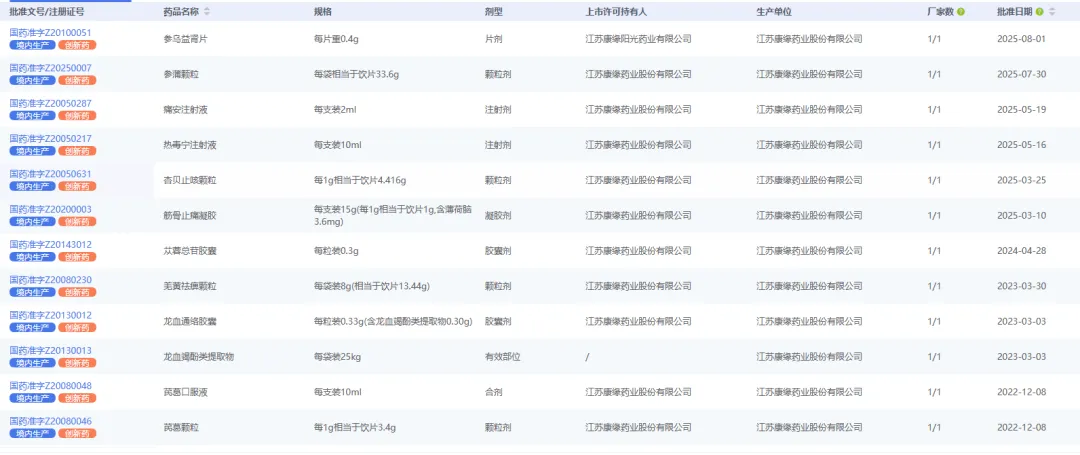
Task: Click the 批准文号/注册证号 column header
Action: point(46,12)
